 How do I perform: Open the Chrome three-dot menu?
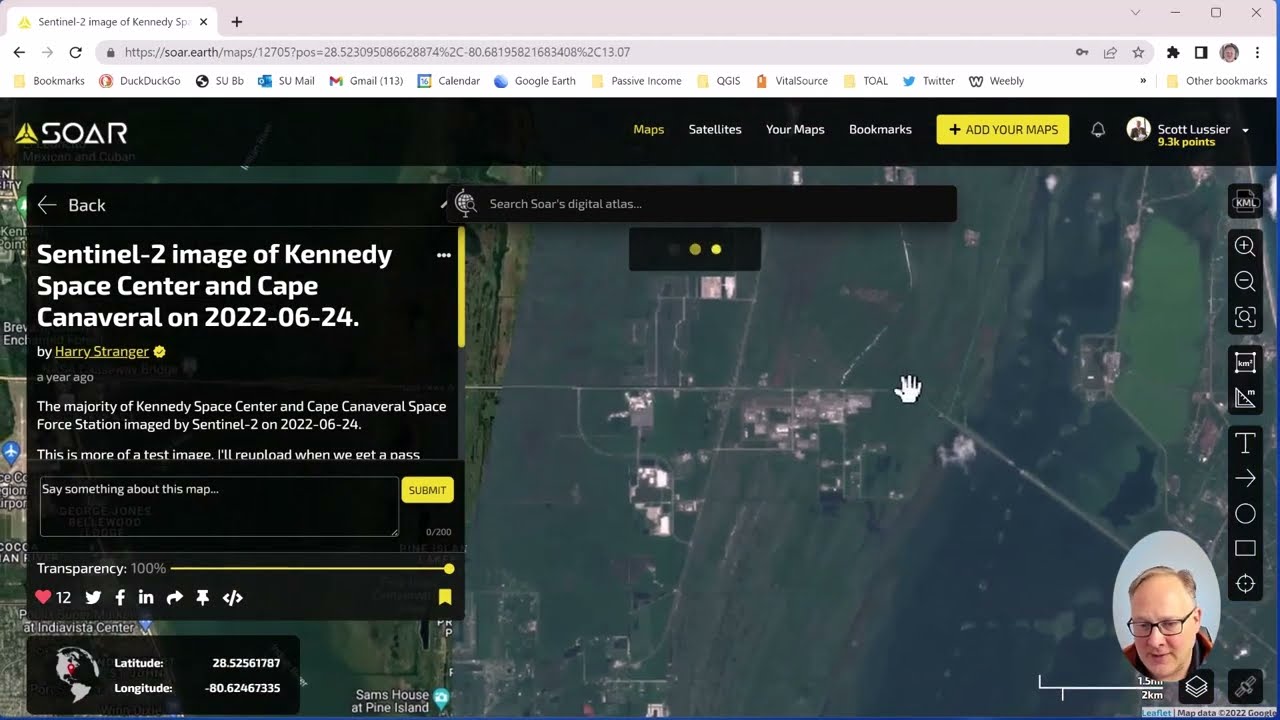1258,52
